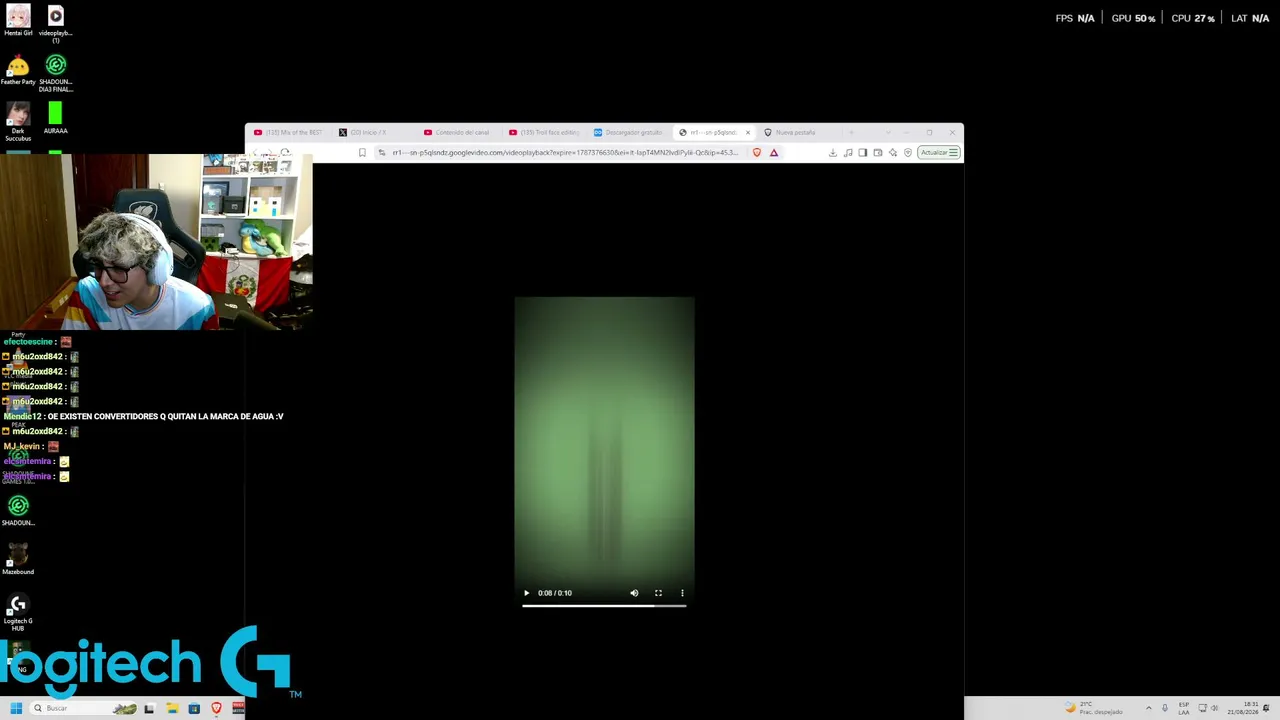Open the Leo AI assistant icon
This screenshot has height=720, width=1280.
click(x=893, y=153)
